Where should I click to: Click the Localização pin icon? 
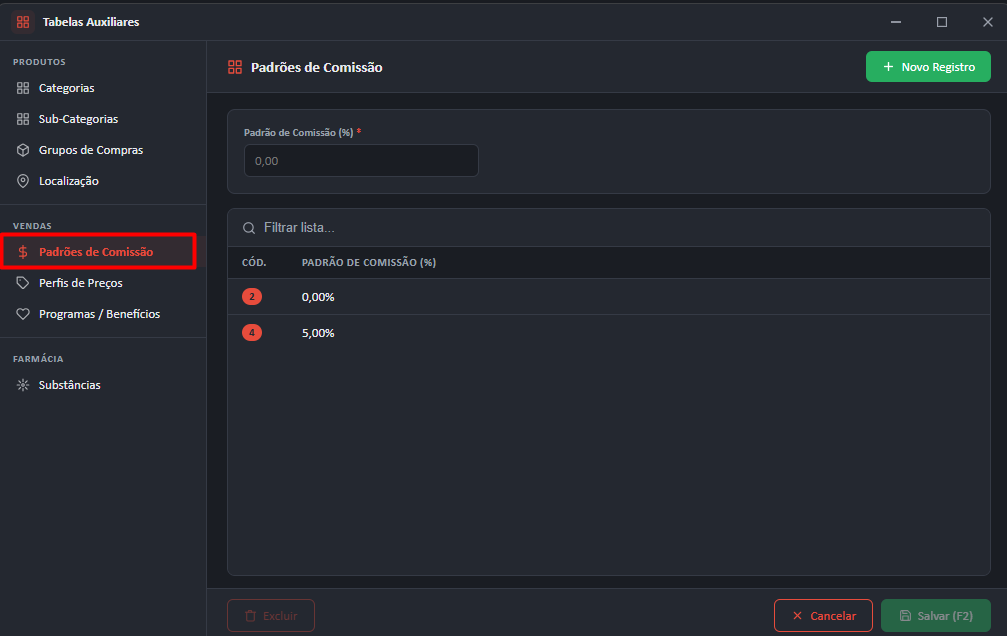[x=23, y=181]
